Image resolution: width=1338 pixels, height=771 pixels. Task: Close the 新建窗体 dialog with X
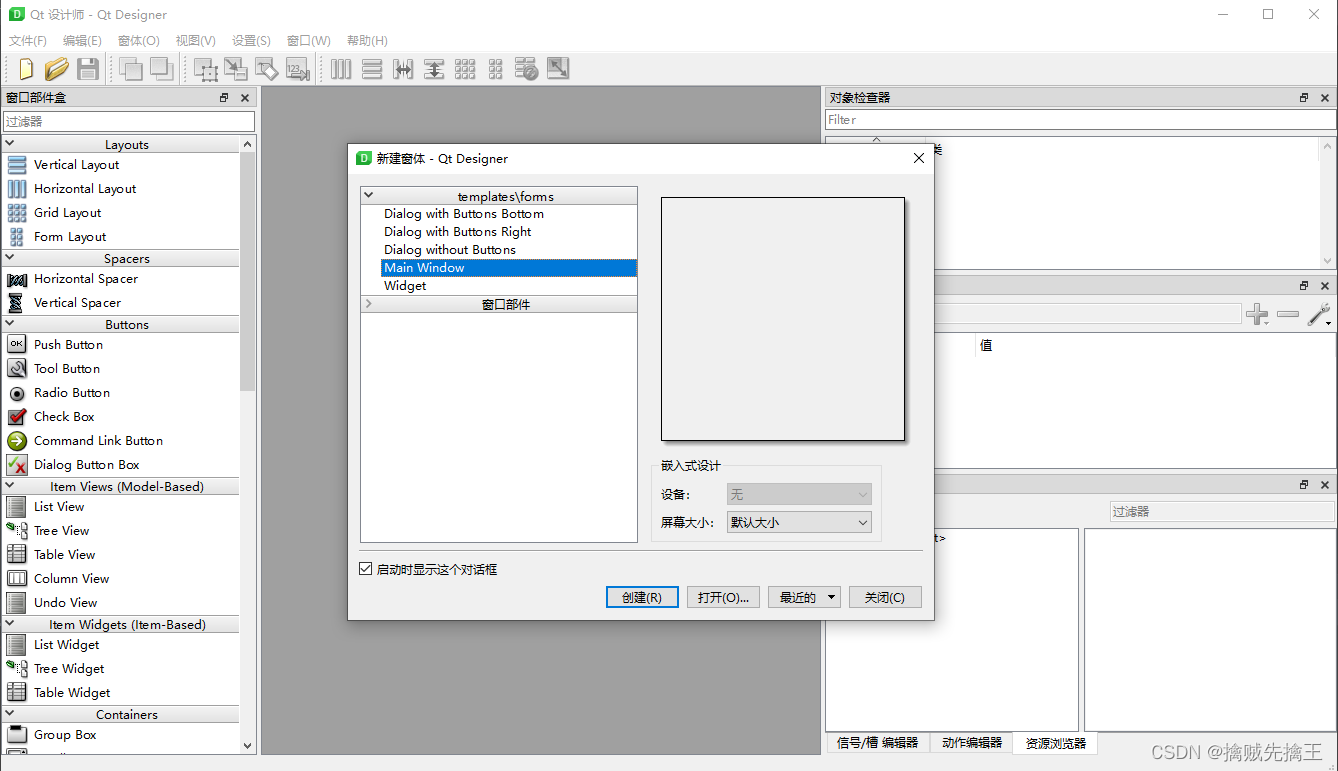pyautogui.click(x=919, y=158)
